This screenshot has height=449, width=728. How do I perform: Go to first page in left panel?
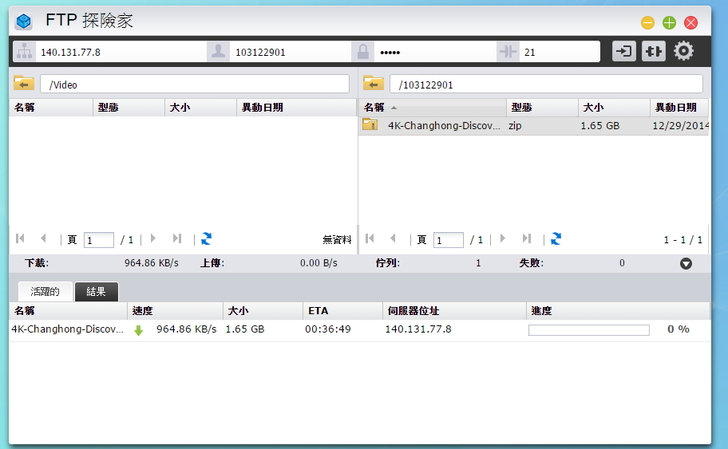point(20,239)
